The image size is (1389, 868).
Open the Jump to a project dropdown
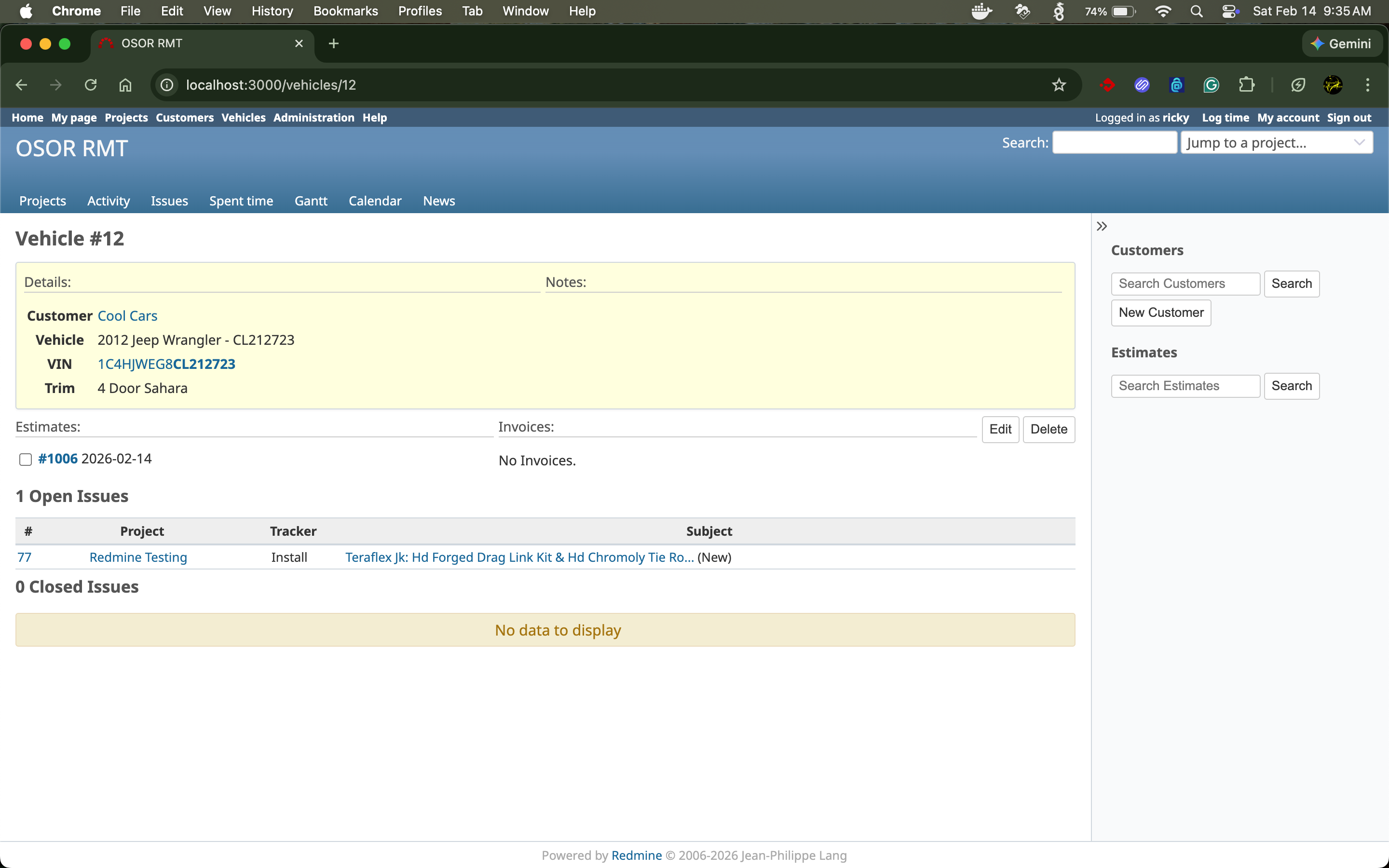[x=1276, y=142]
